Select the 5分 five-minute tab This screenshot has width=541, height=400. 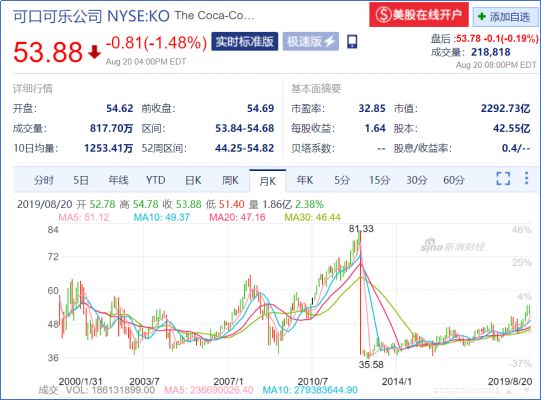click(x=342, y=180)
